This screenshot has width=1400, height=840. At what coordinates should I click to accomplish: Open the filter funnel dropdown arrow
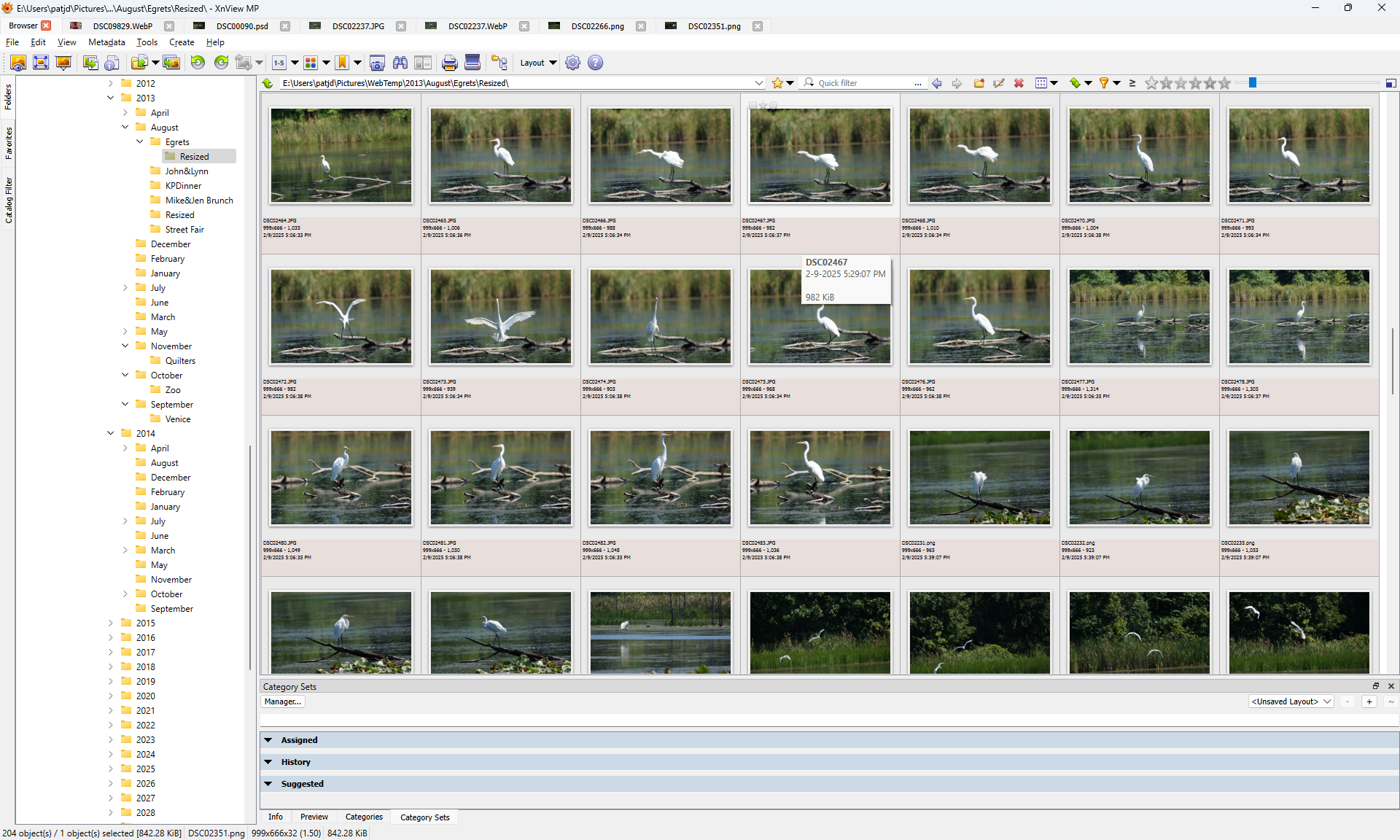1117,83
